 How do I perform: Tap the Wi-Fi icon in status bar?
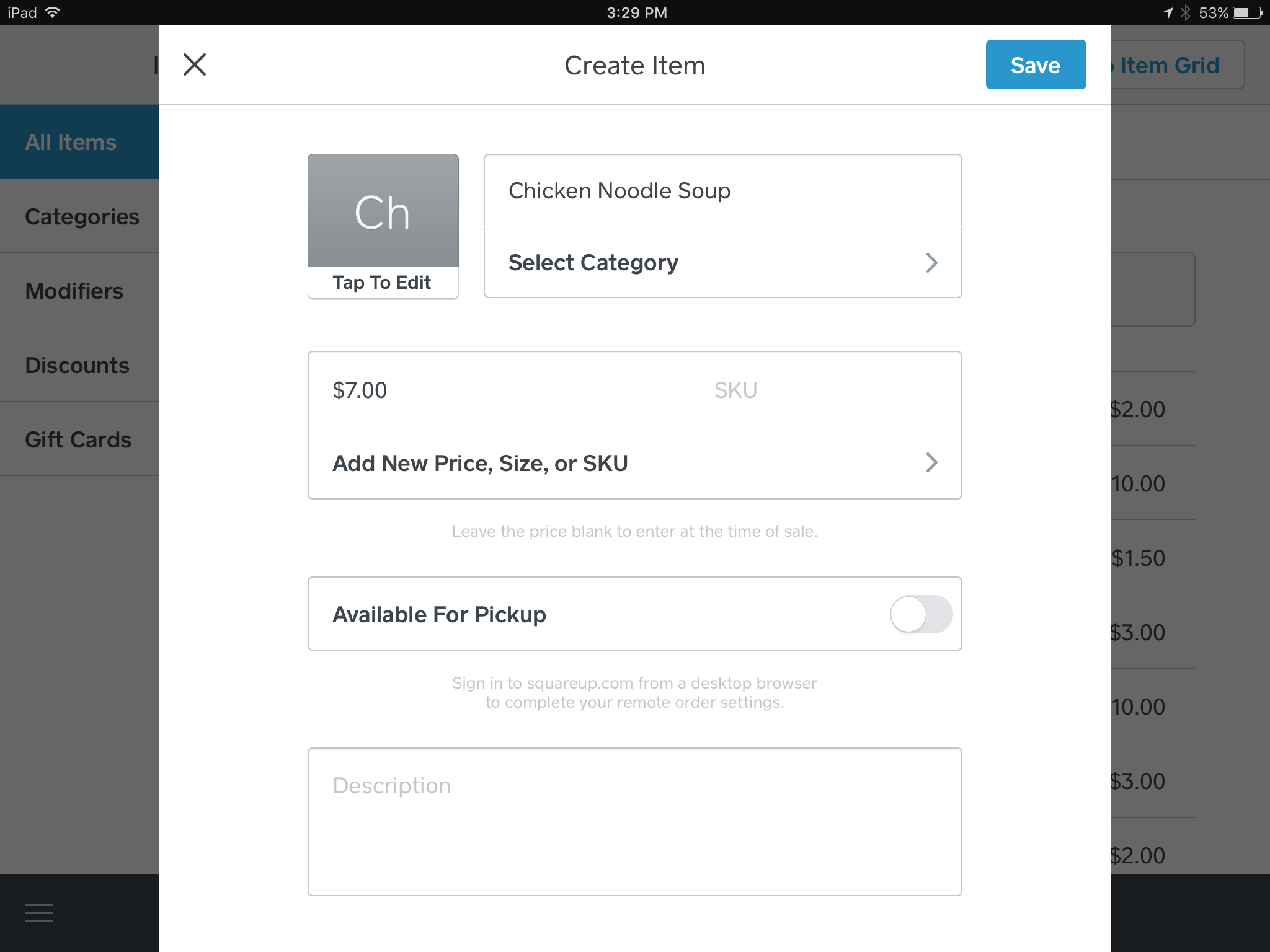click(53, 12)
